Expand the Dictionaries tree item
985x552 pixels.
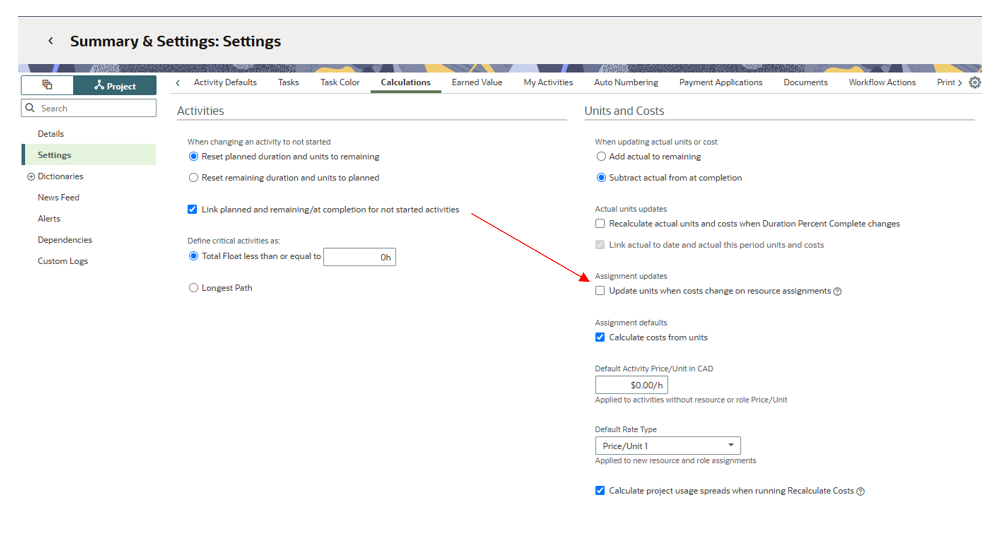(31, 177)
